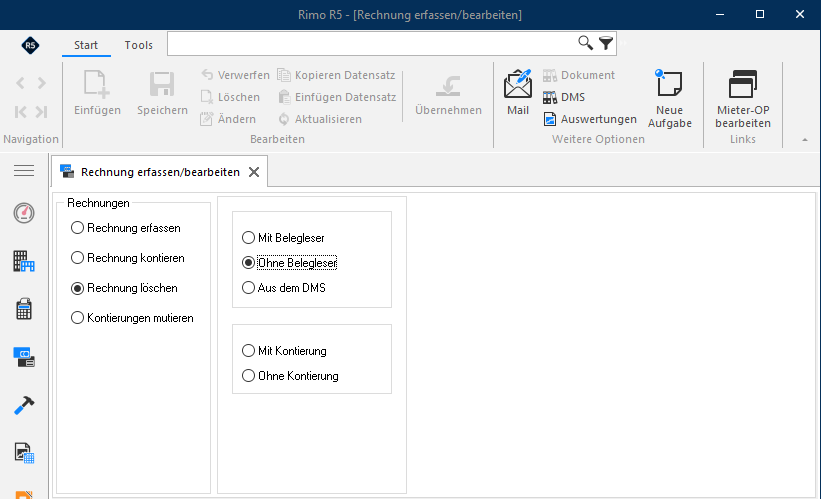Click Kopieren Datensatz

[336, 75]
